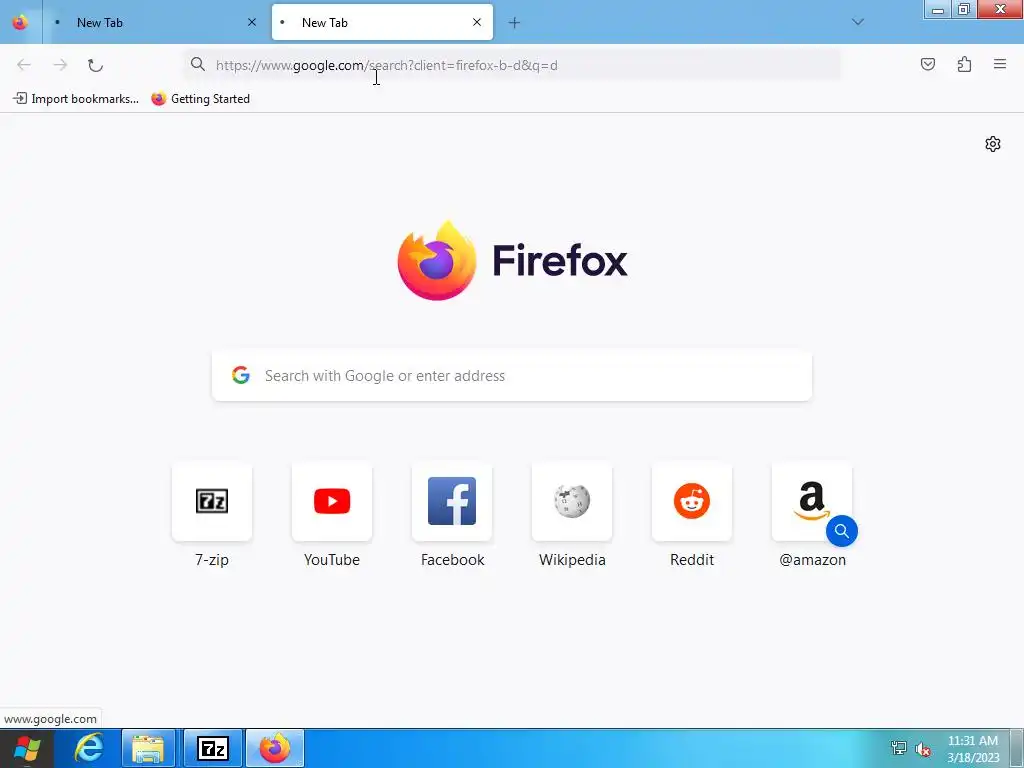Click the Google icon in search box

[241, 375]
